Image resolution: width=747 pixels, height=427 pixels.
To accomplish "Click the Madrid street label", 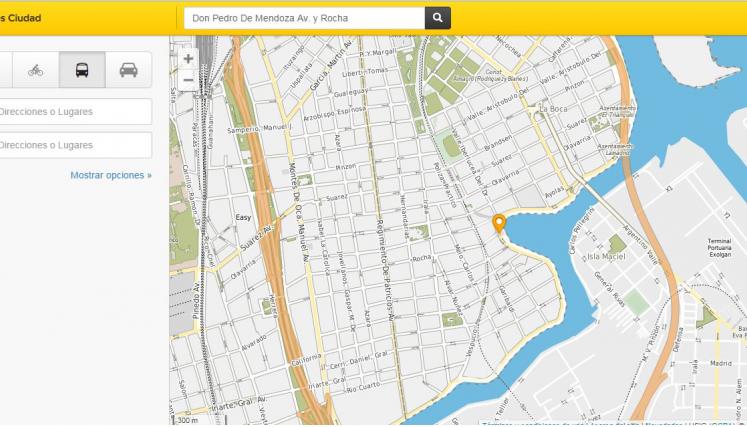I will point(723,364).
